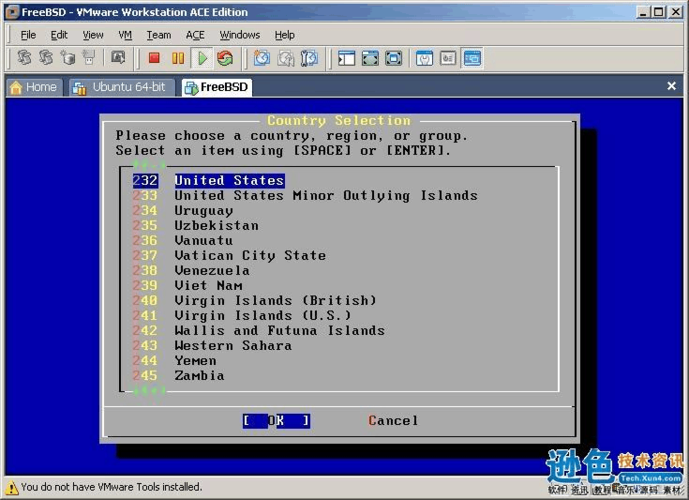Image resolution: width=689 pixels, height=500 pixels.
Task: Click the first gray device toolbar icon
Action: coord(24,58)
